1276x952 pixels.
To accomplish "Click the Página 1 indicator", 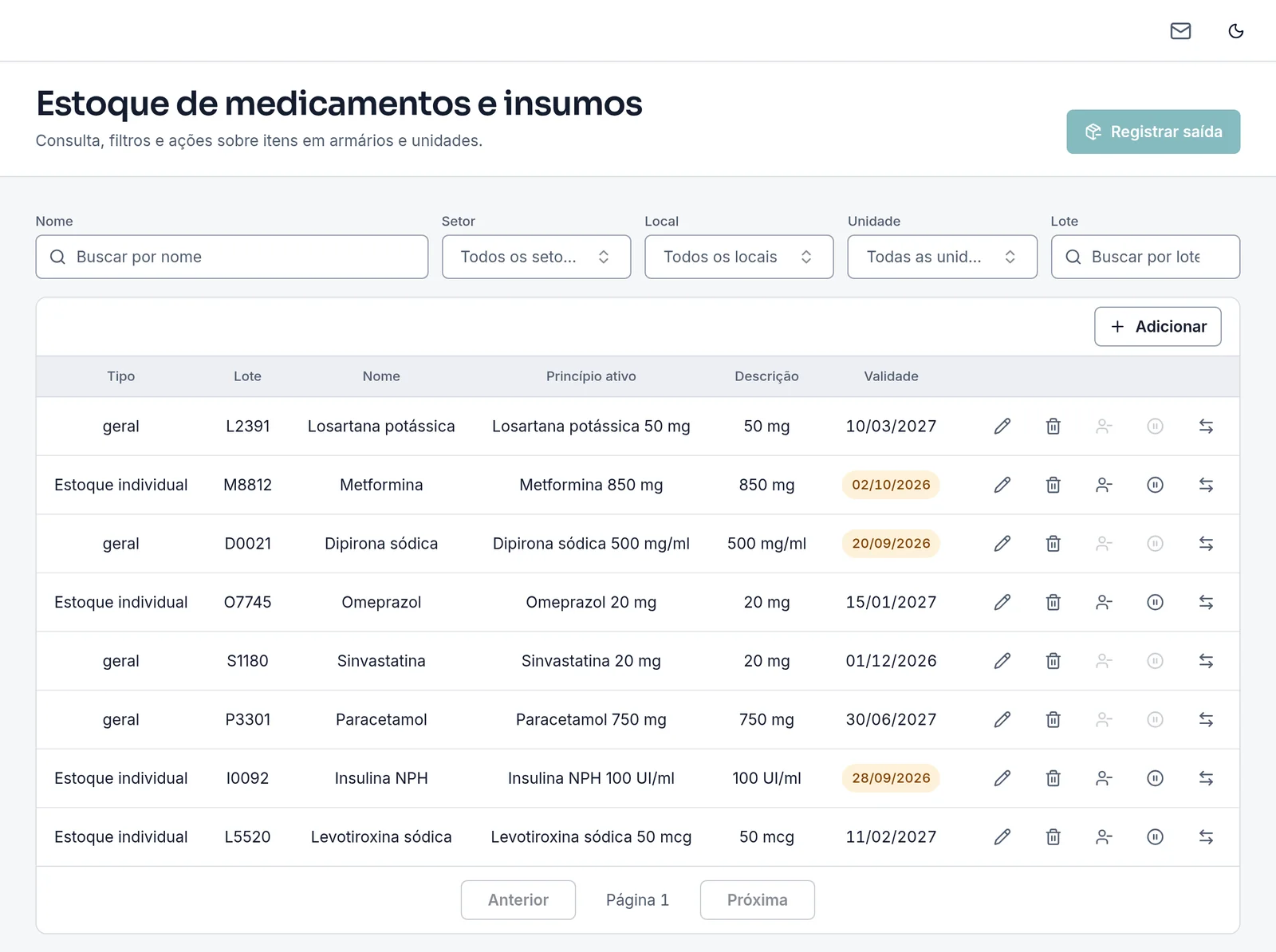I will click(637, 900).
